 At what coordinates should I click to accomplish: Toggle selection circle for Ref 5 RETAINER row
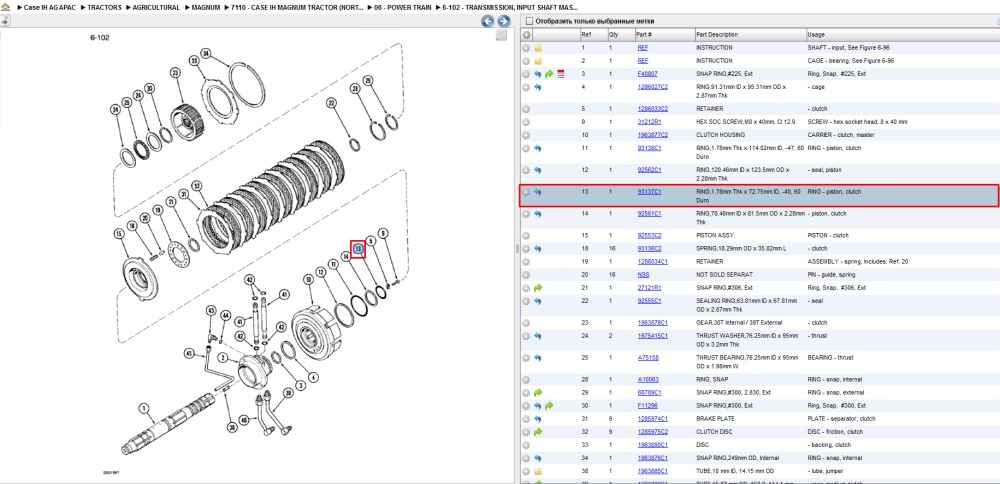(x=526, y=109)
